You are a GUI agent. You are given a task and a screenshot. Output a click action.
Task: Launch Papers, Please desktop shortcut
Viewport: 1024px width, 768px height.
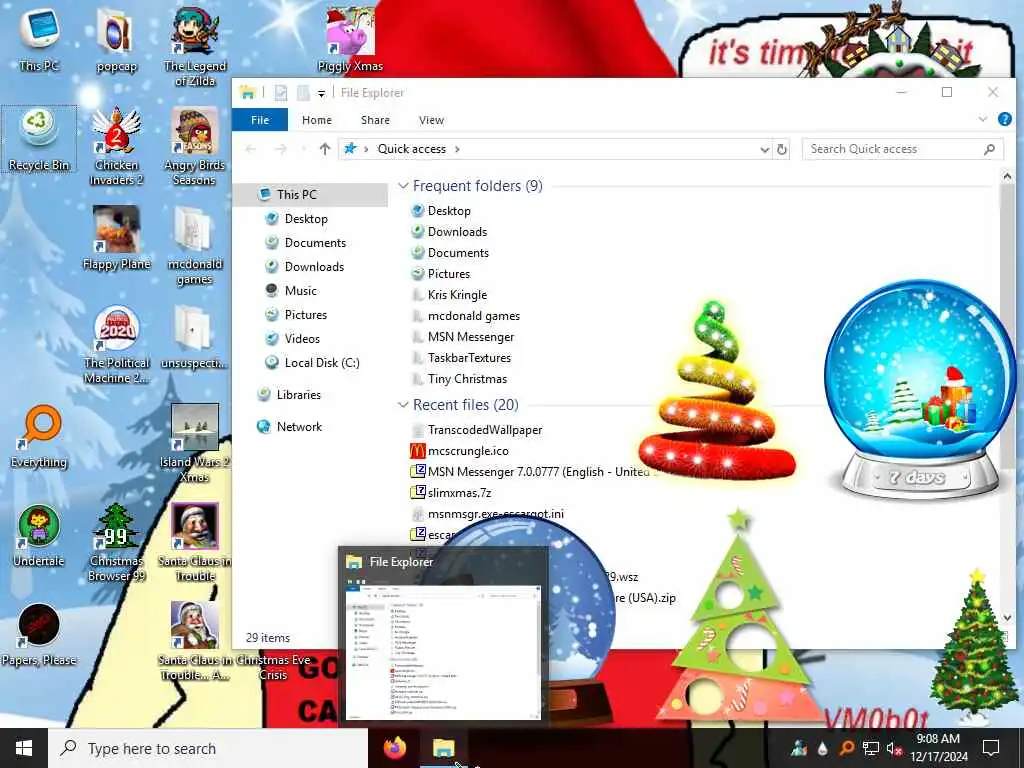[39, 635]
